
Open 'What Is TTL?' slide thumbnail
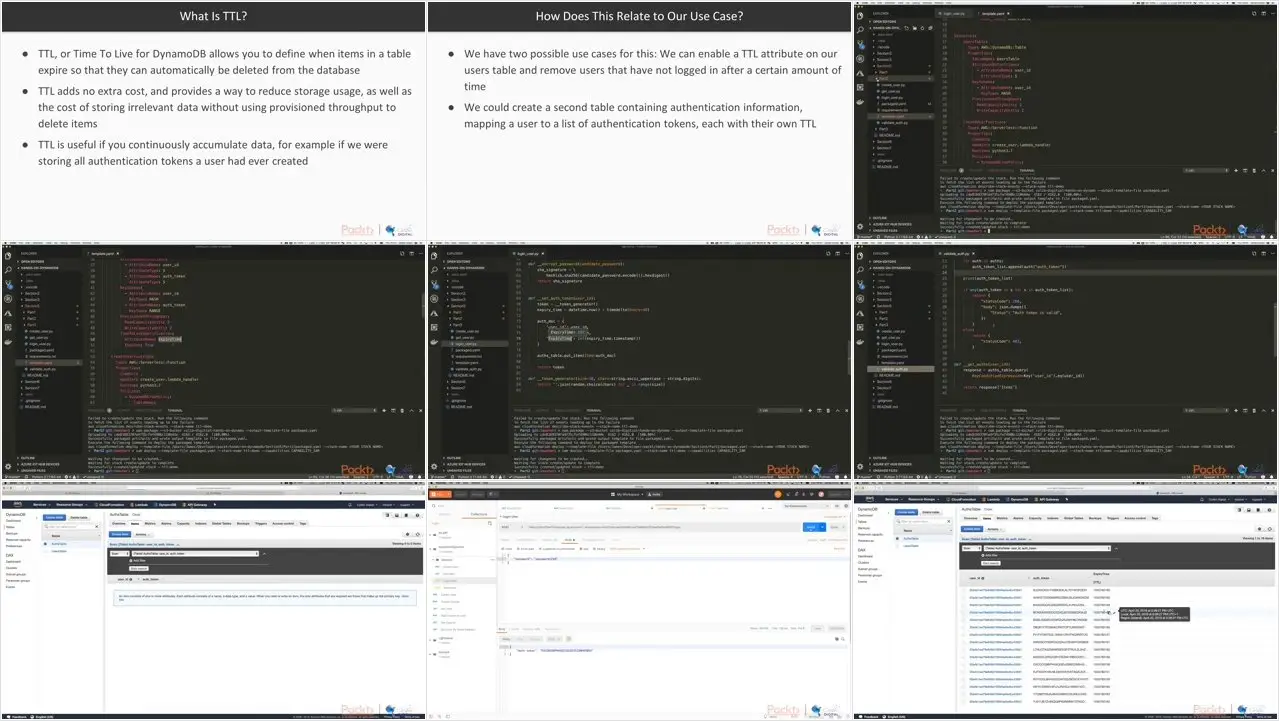(213, 119)
